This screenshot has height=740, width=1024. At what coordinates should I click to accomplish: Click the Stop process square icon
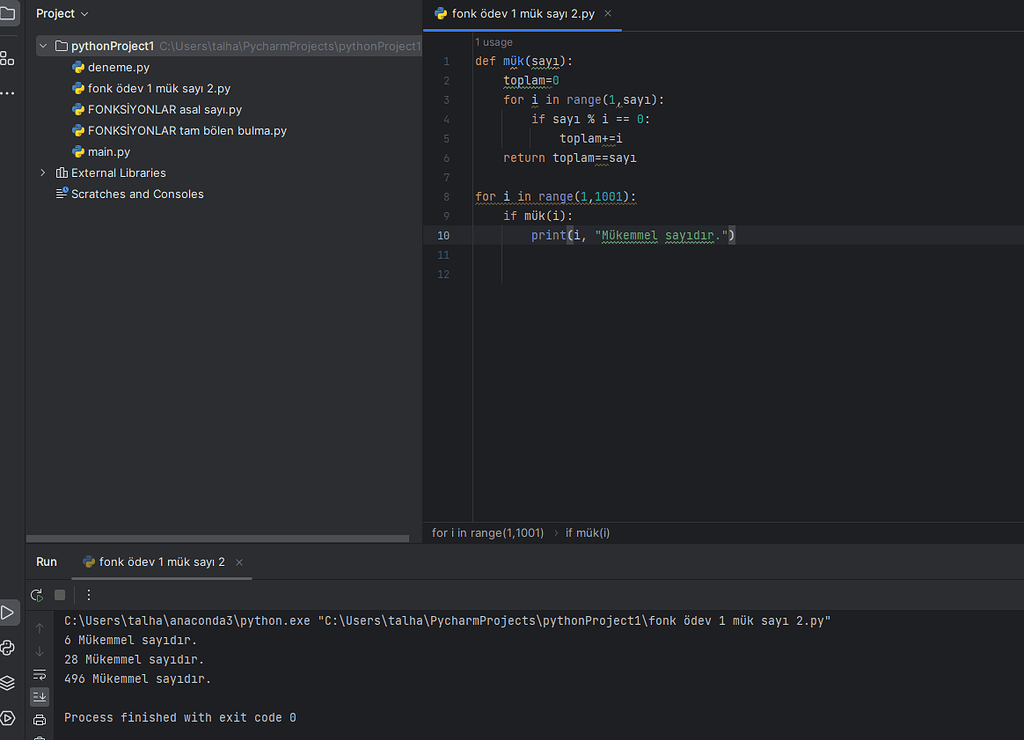pos(60,595)
